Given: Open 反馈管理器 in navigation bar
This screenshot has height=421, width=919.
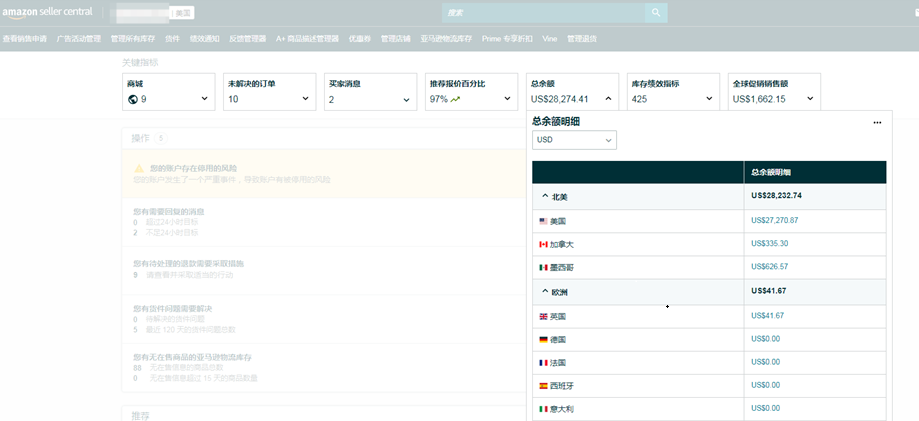Looking at the screenshot, I should pos(247,39).
